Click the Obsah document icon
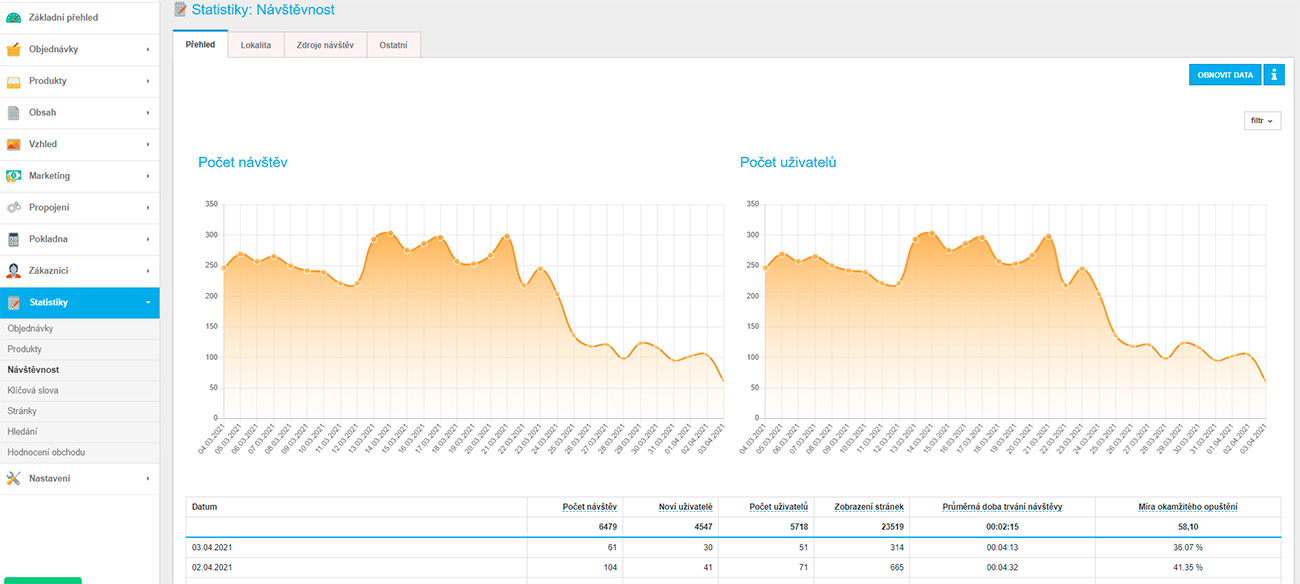The height and width of the screenshot is (584, 1300). click(13, 113)
